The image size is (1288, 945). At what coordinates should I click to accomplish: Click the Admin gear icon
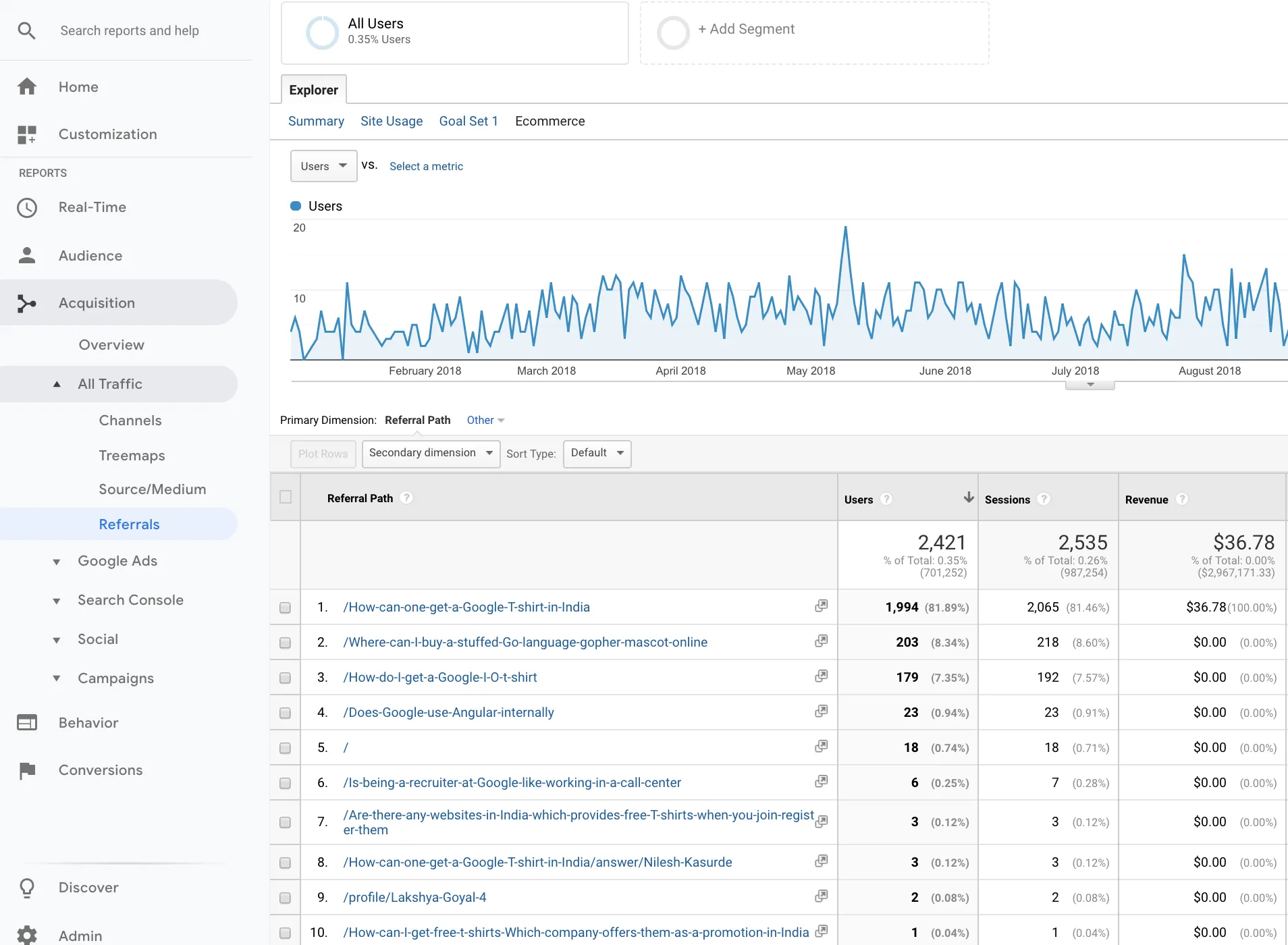click(x=27, y=935)
